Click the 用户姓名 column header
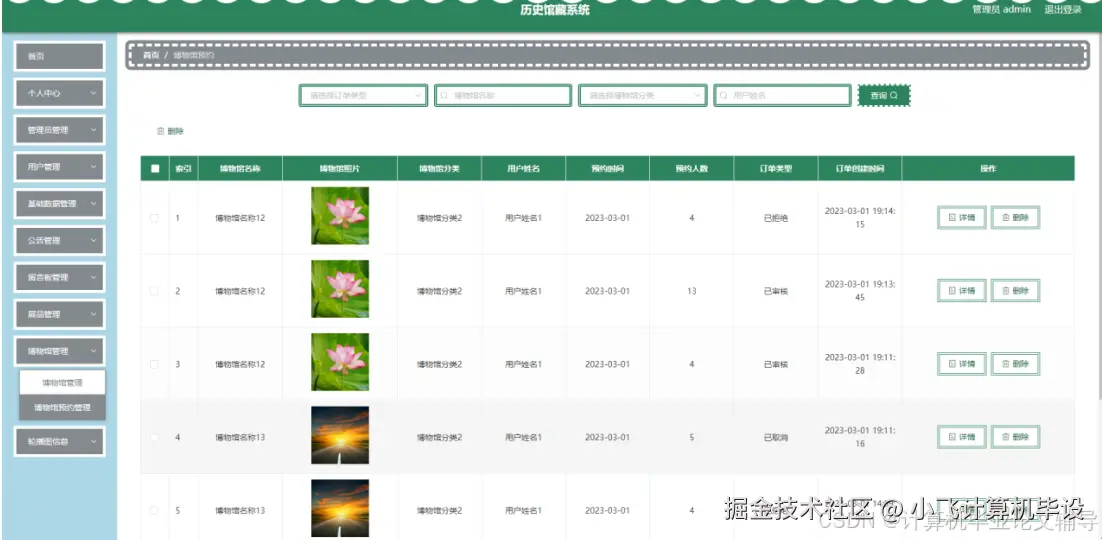 click(x=524, y=169)
